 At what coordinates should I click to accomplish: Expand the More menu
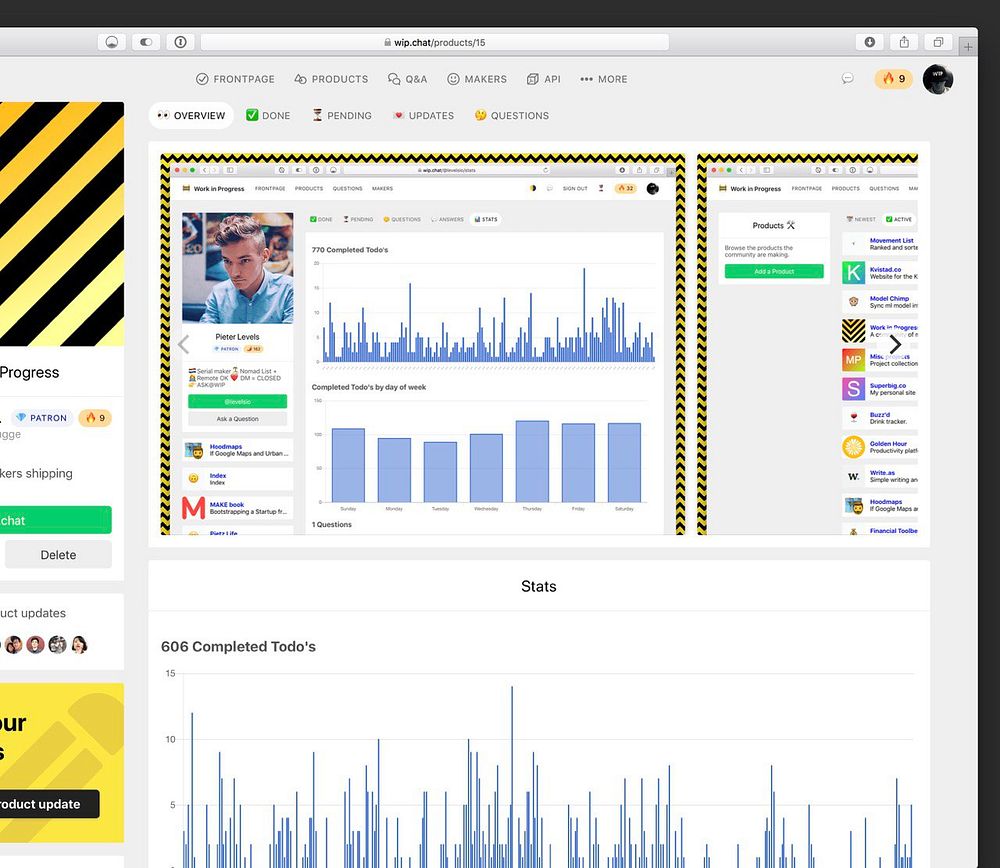(604, 79)
